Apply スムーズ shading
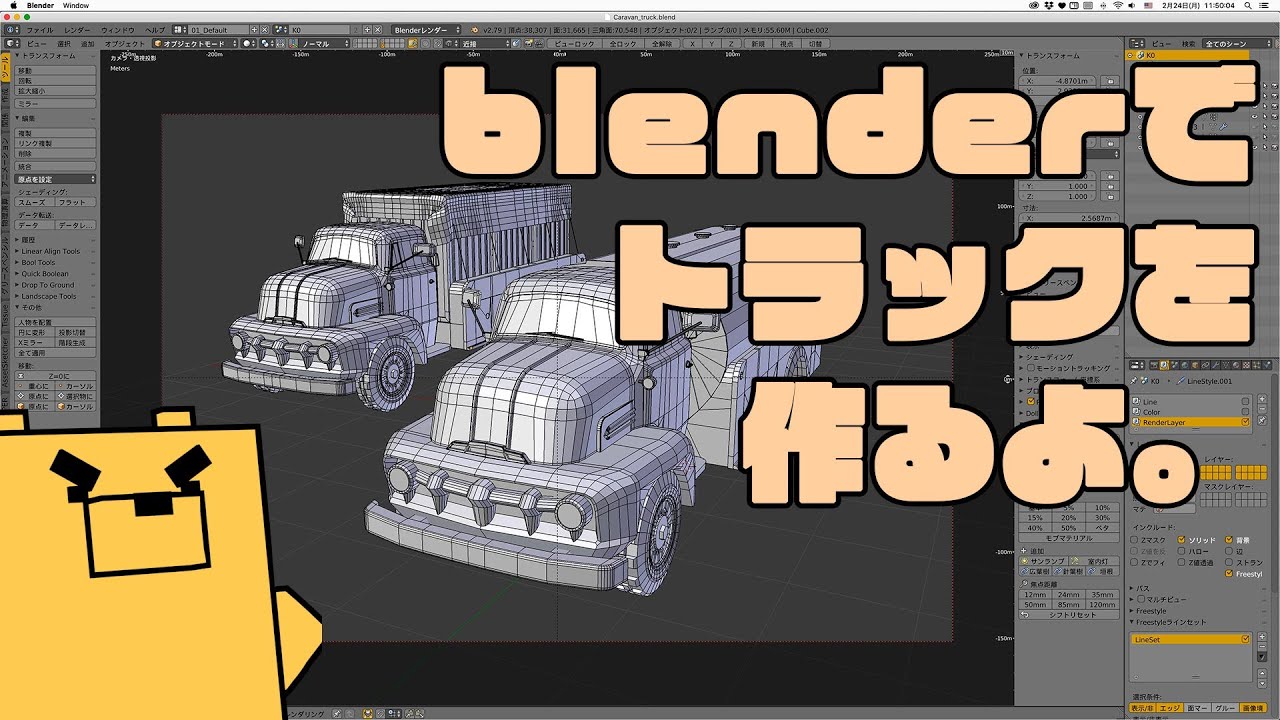This screenshot has width=1280, height=720. (x=34, y=202)
